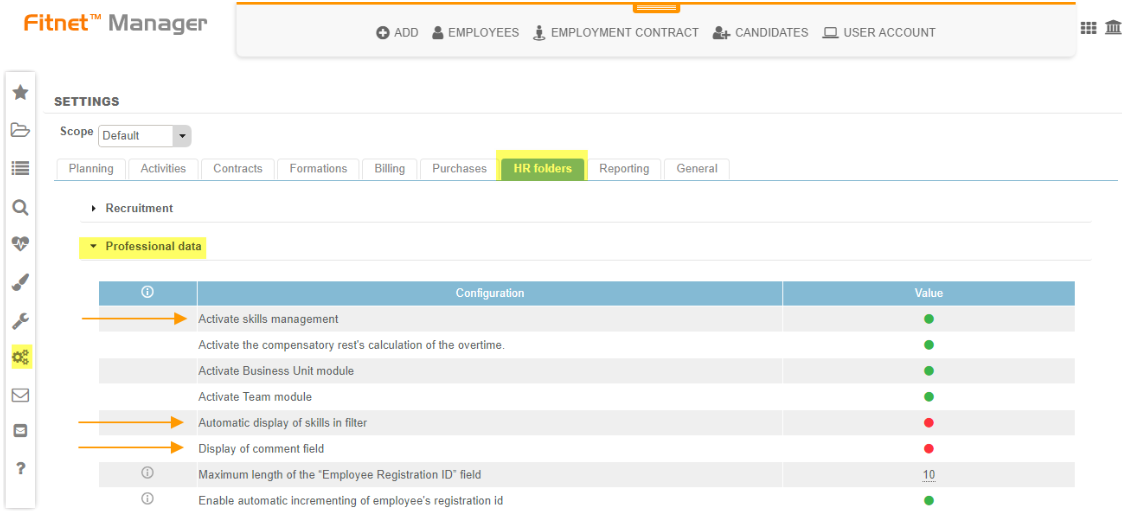Image resolution: width=1122 pixels, height=517 pixels.
Task: Toggle the Activate skills management status dot
Action: pos(928,320)
